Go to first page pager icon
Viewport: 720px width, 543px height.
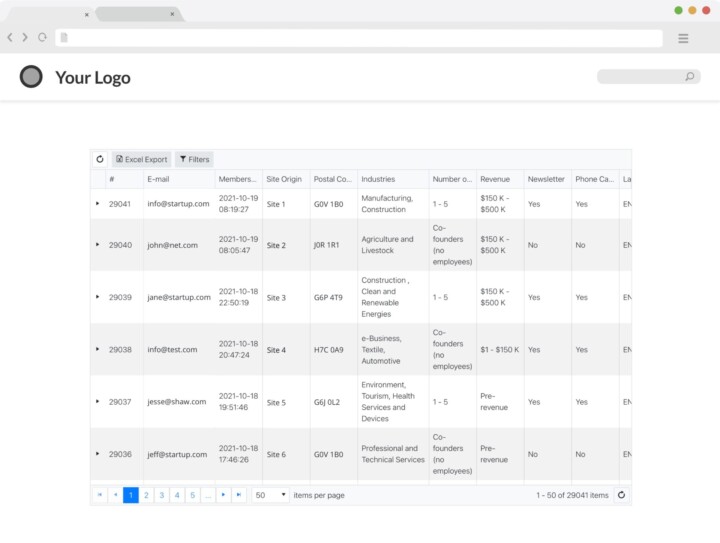pyautogui.click(x=100, y=495)
